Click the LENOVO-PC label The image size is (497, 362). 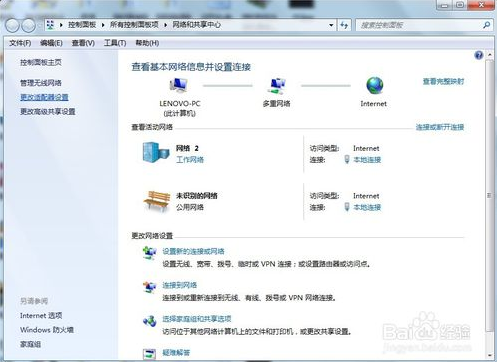180,104
